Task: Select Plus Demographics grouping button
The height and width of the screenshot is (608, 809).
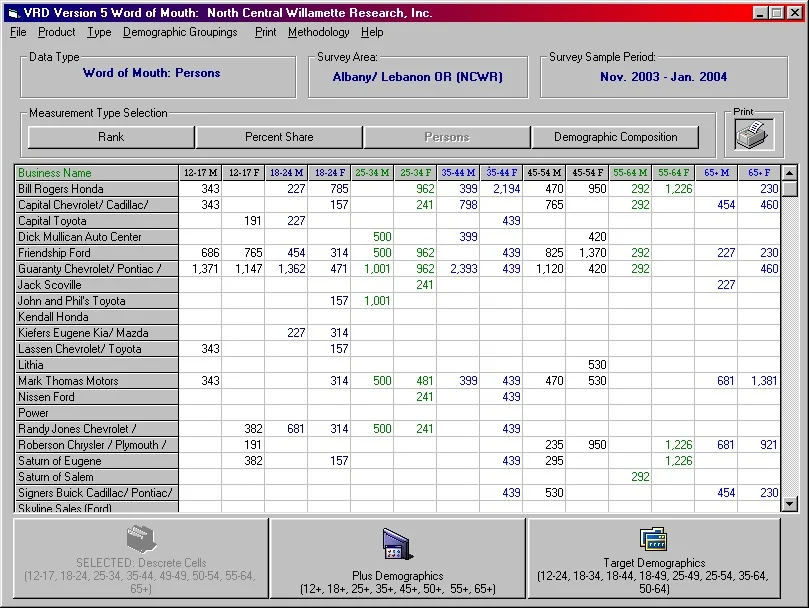Action: click(x=397, y=558)
